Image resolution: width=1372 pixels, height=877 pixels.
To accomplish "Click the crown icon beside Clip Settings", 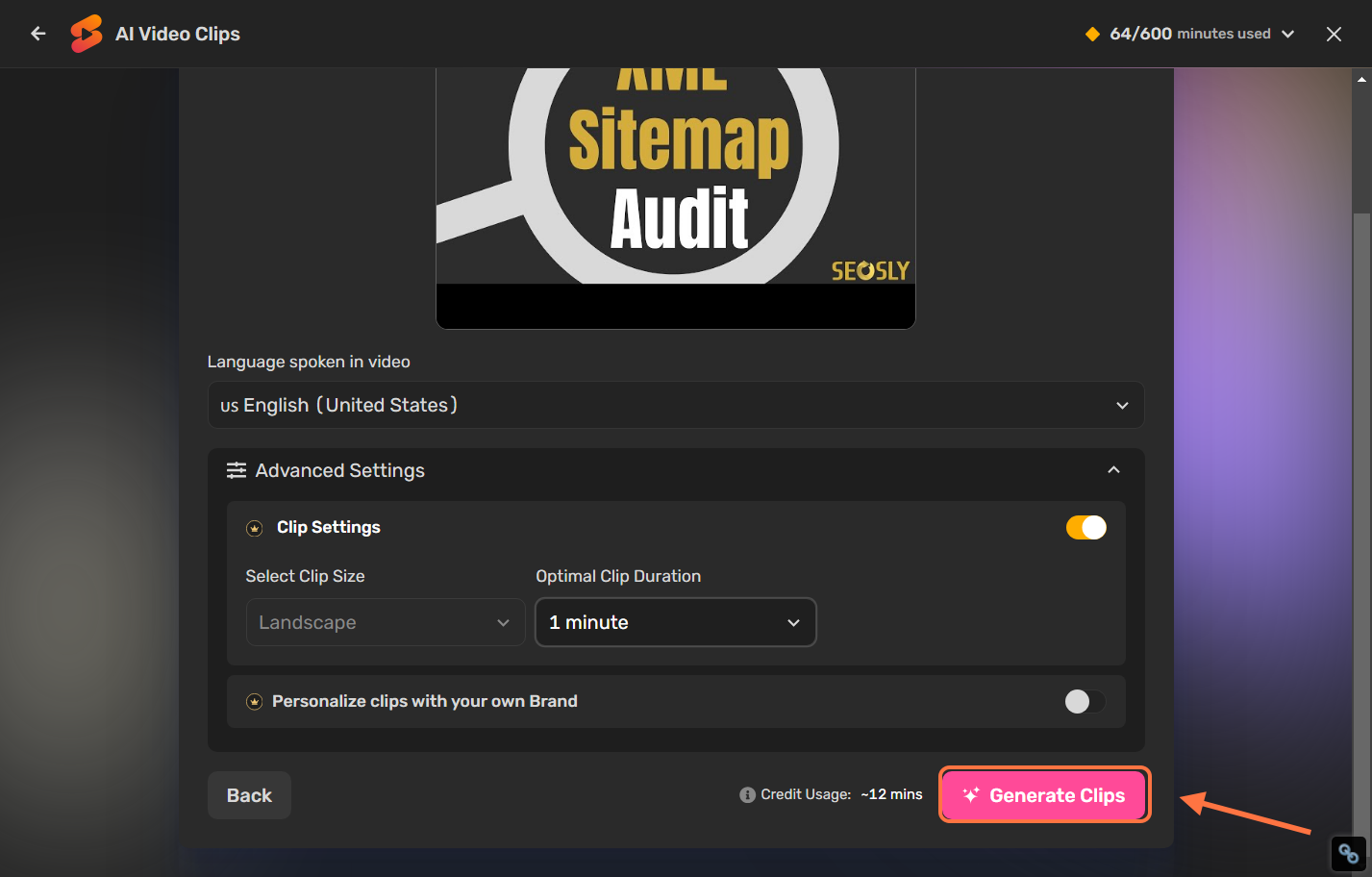I will pos(255,528).
